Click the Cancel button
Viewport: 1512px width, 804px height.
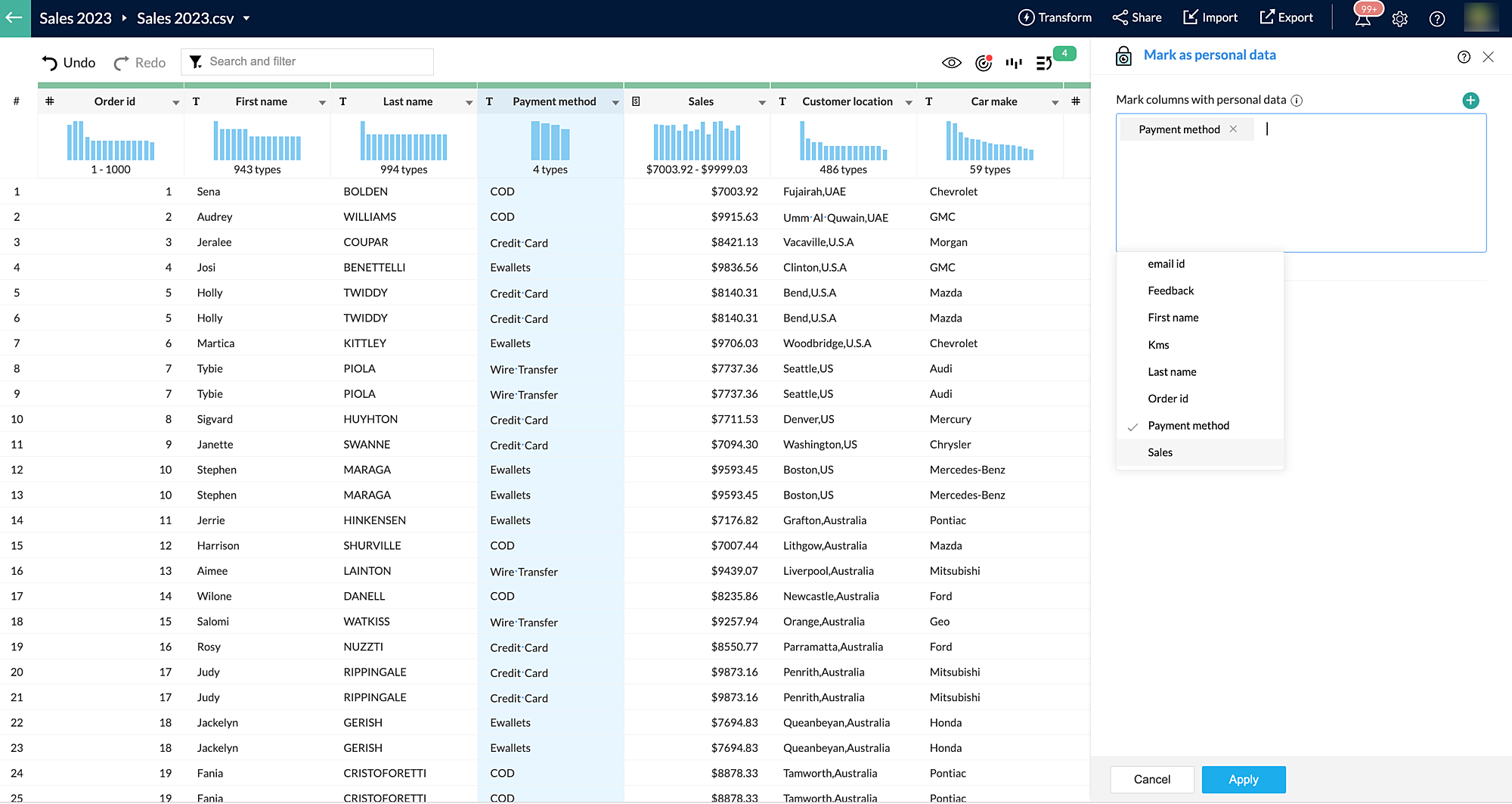pyautogui.click(x=1151, y=779)
